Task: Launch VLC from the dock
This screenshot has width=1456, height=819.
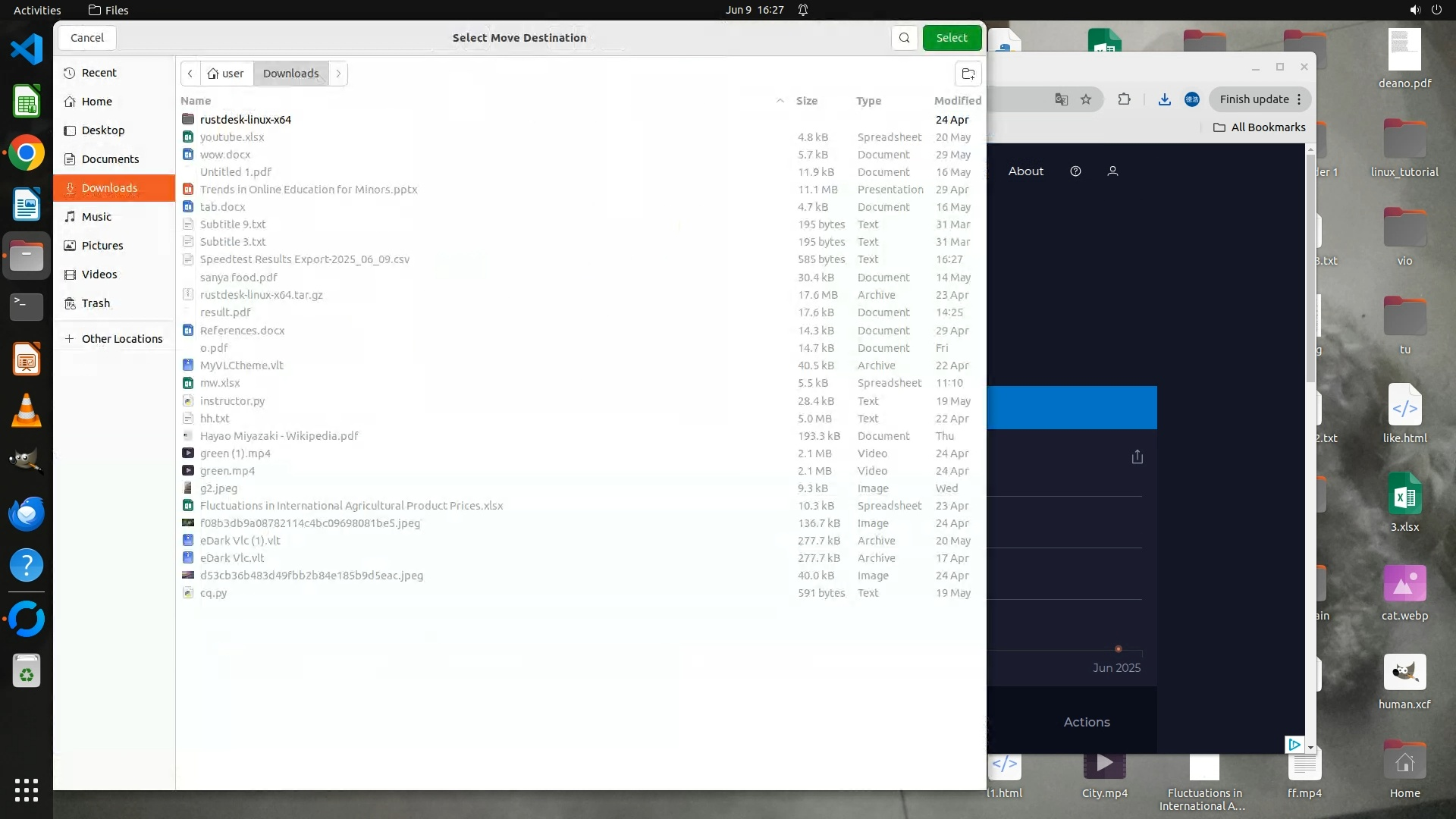Action: pos(27,410)
